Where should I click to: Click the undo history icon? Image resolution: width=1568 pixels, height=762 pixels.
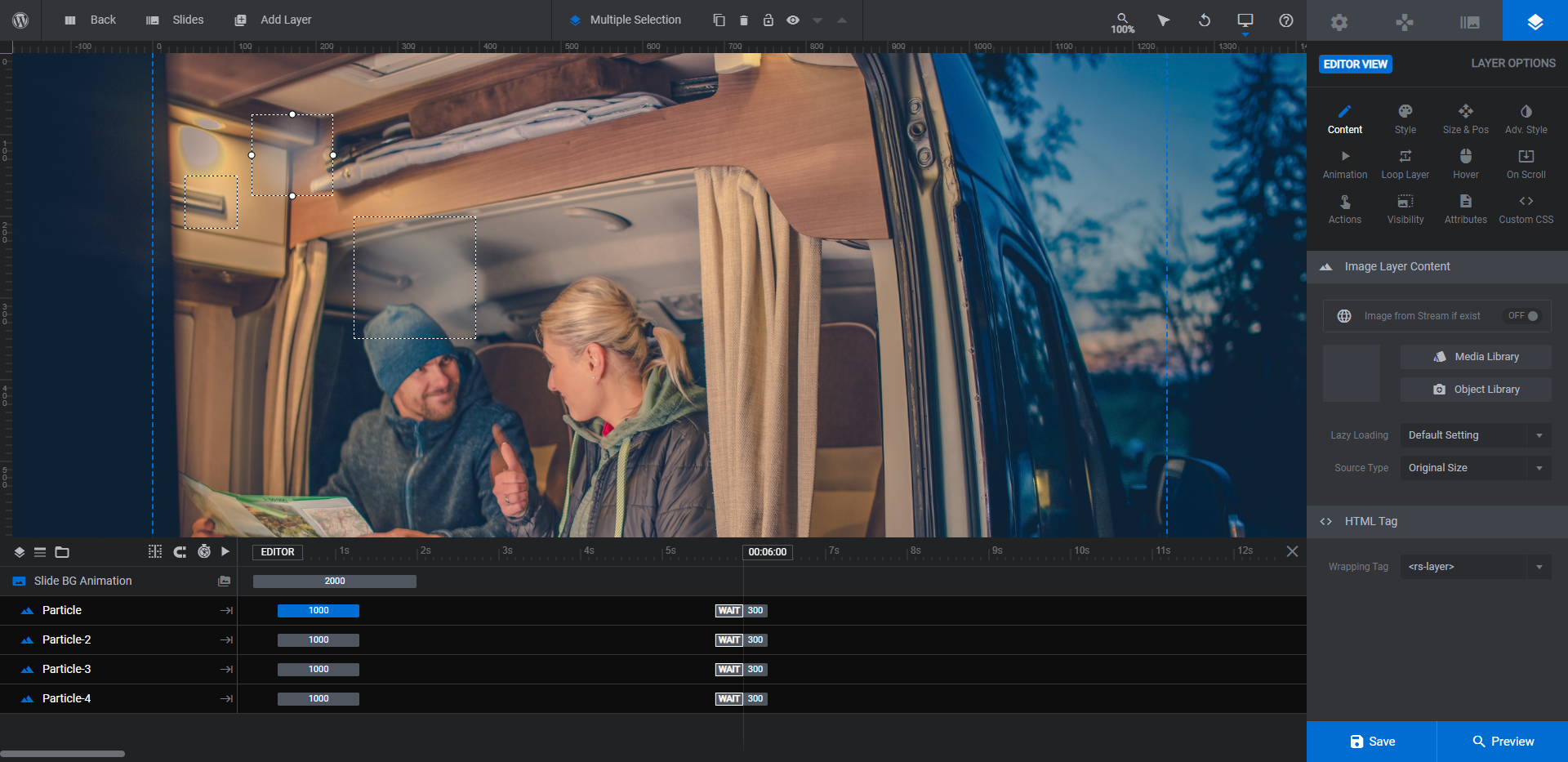click(x=1205, y=20)
